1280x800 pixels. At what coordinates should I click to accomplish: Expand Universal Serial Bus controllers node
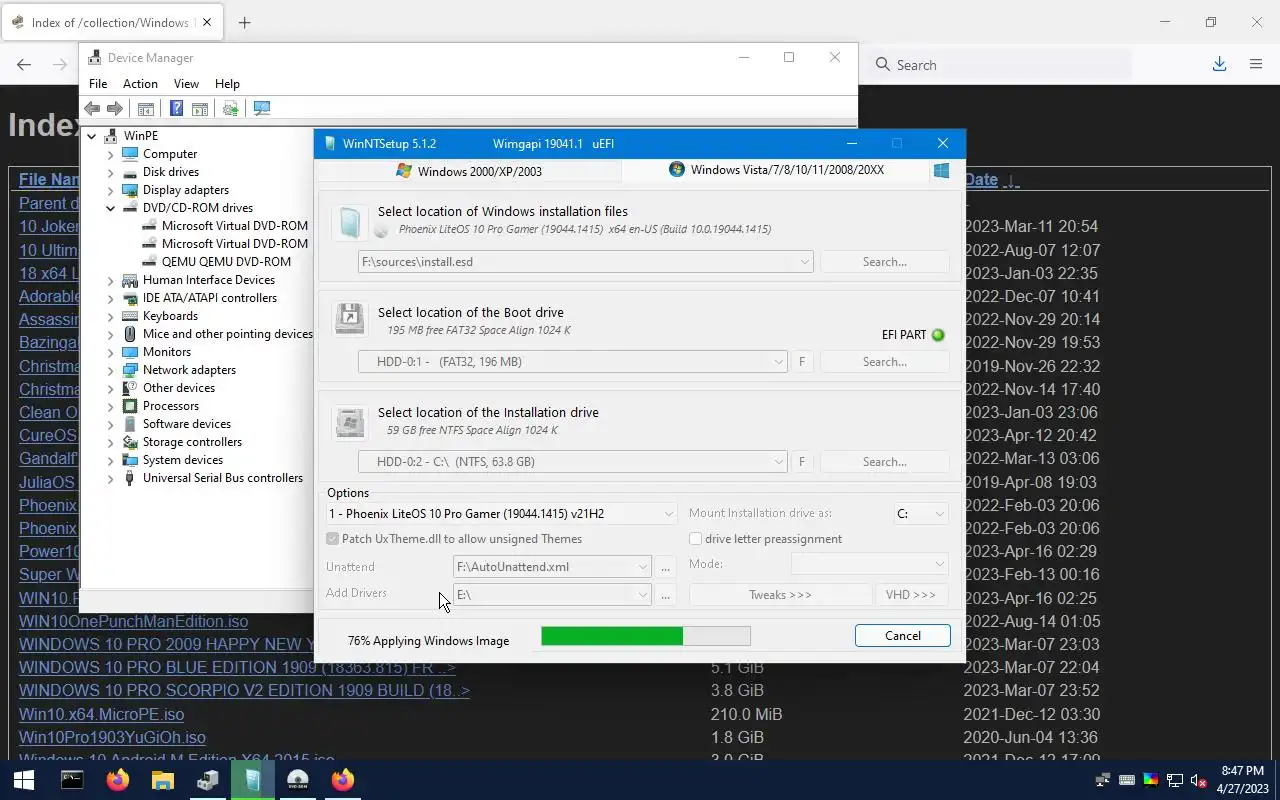(x=111, y=478)
